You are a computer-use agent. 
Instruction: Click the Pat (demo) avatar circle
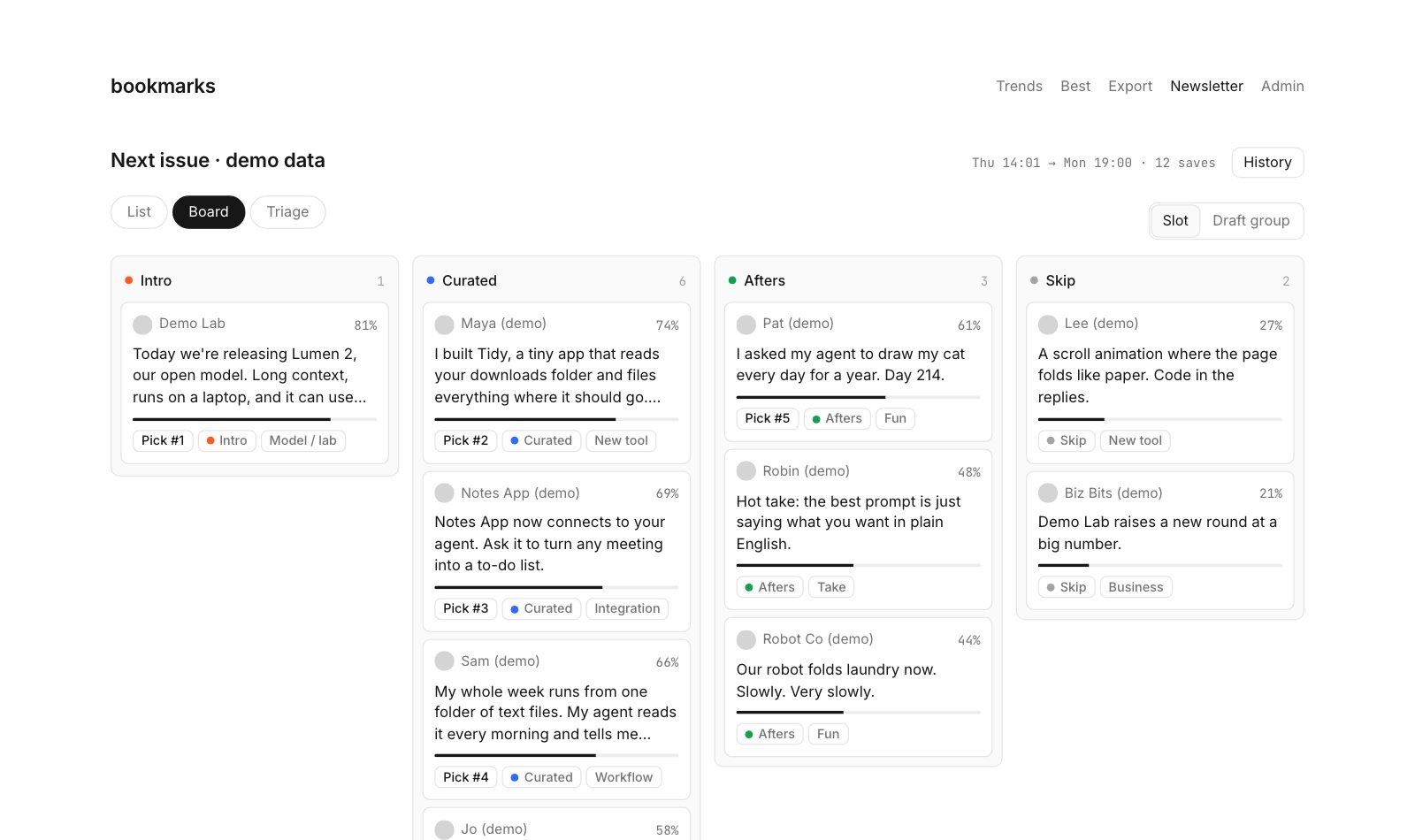point(746,325)
